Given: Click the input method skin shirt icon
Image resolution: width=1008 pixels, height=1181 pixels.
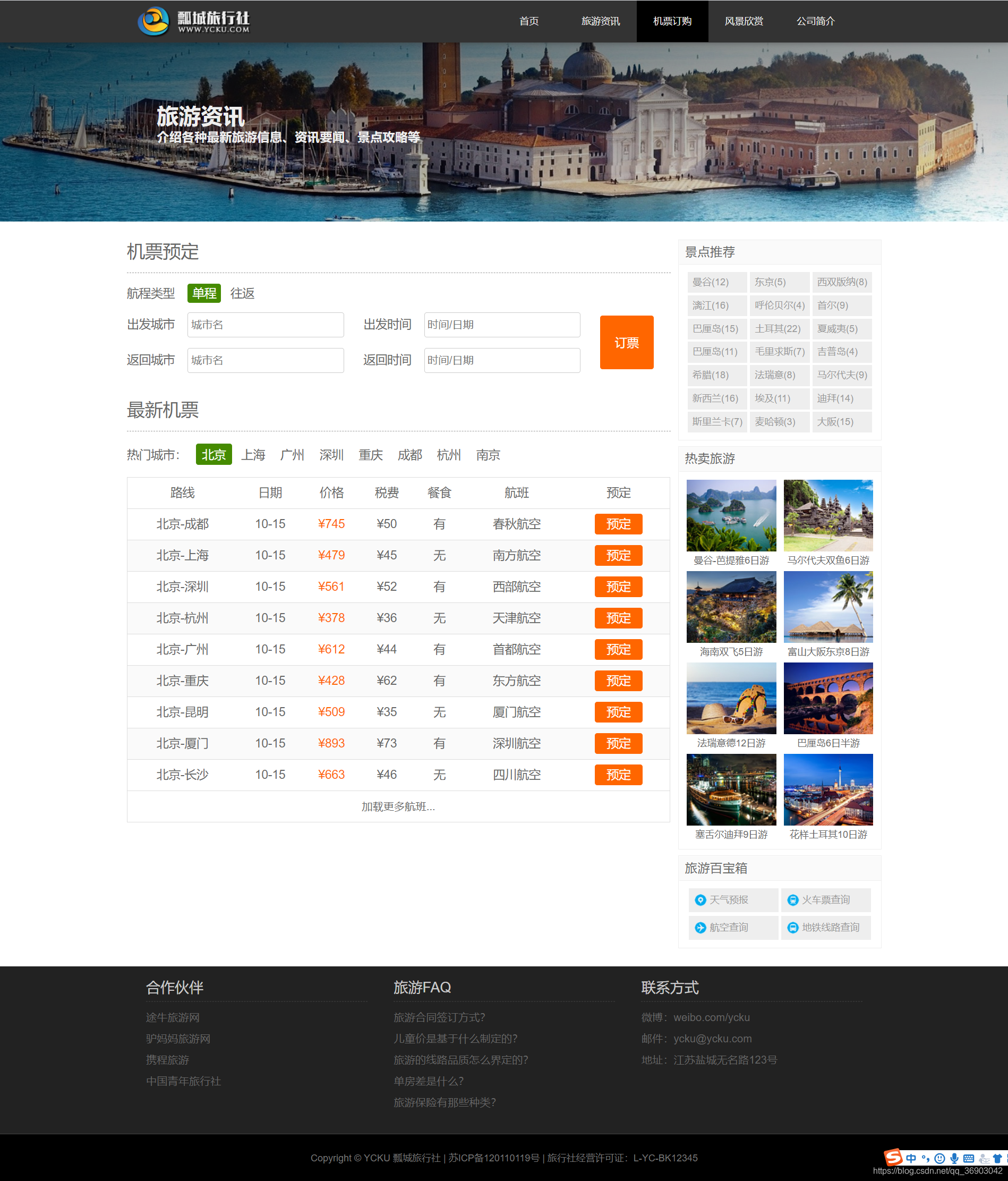Looking at the screenshot, I should click(x=997, y=1158).
